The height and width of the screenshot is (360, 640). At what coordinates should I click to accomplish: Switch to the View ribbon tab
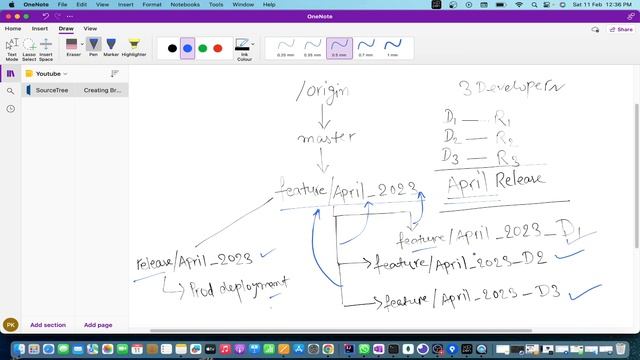[90, 29]
